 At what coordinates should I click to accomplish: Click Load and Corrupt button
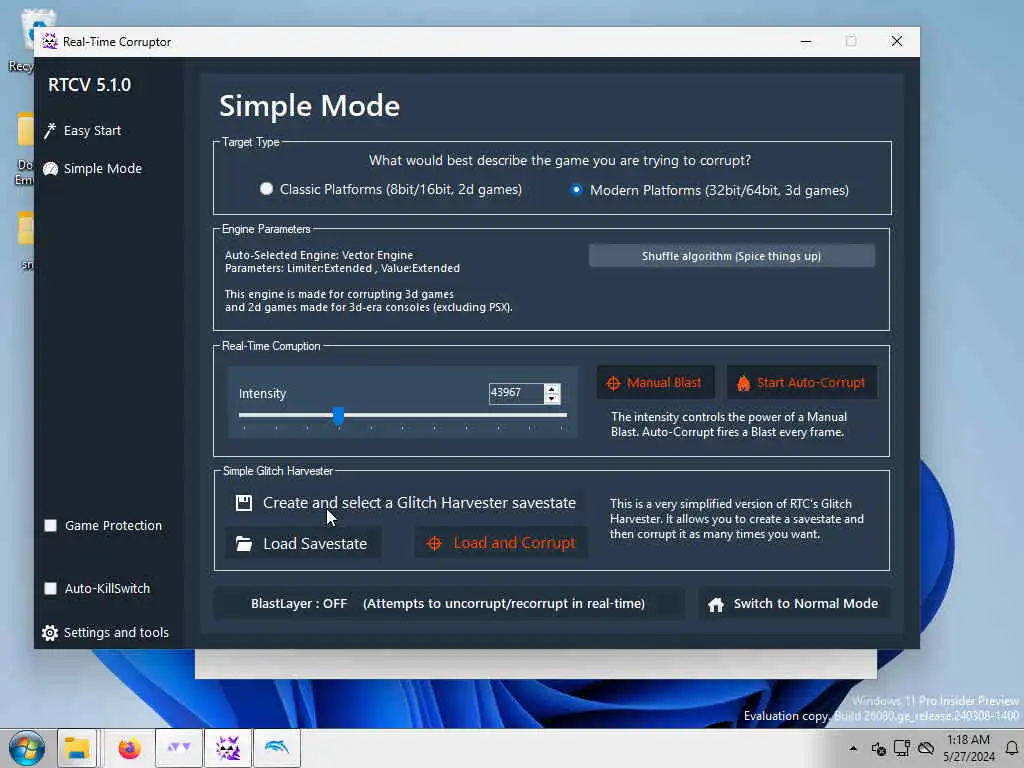tap(501, 543)
